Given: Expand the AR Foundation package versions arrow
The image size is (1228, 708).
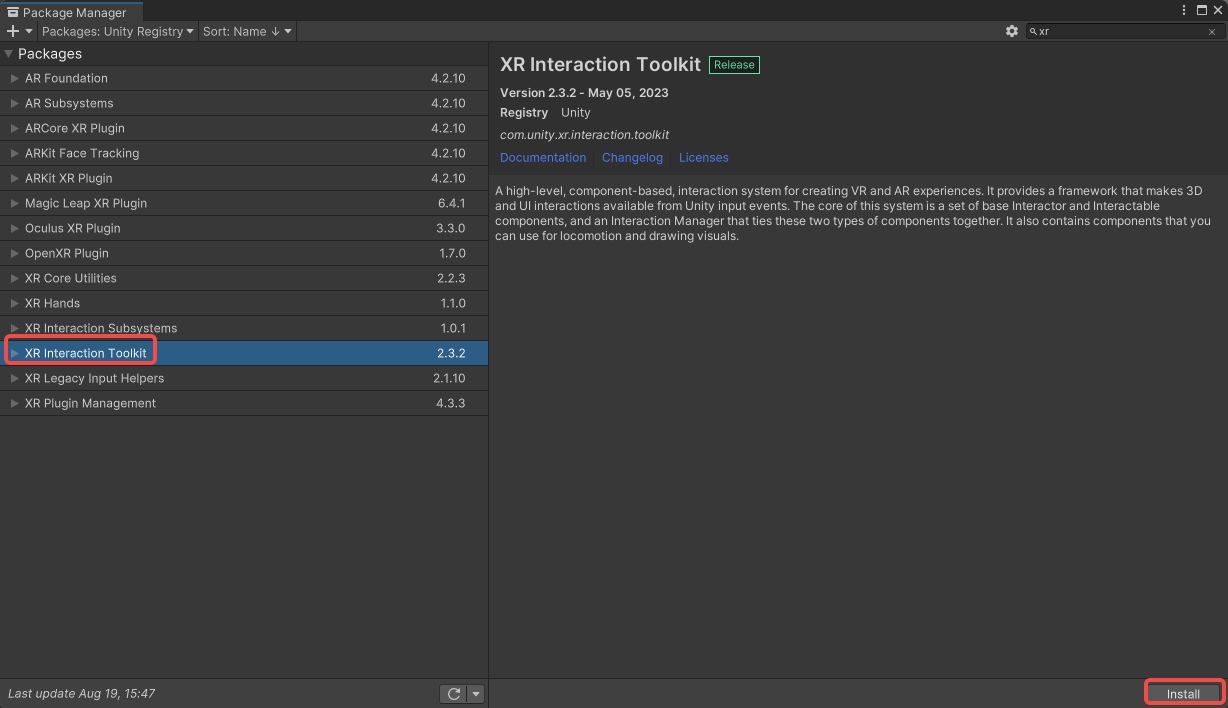Looking at the screenshot, I should click(14, 78).
